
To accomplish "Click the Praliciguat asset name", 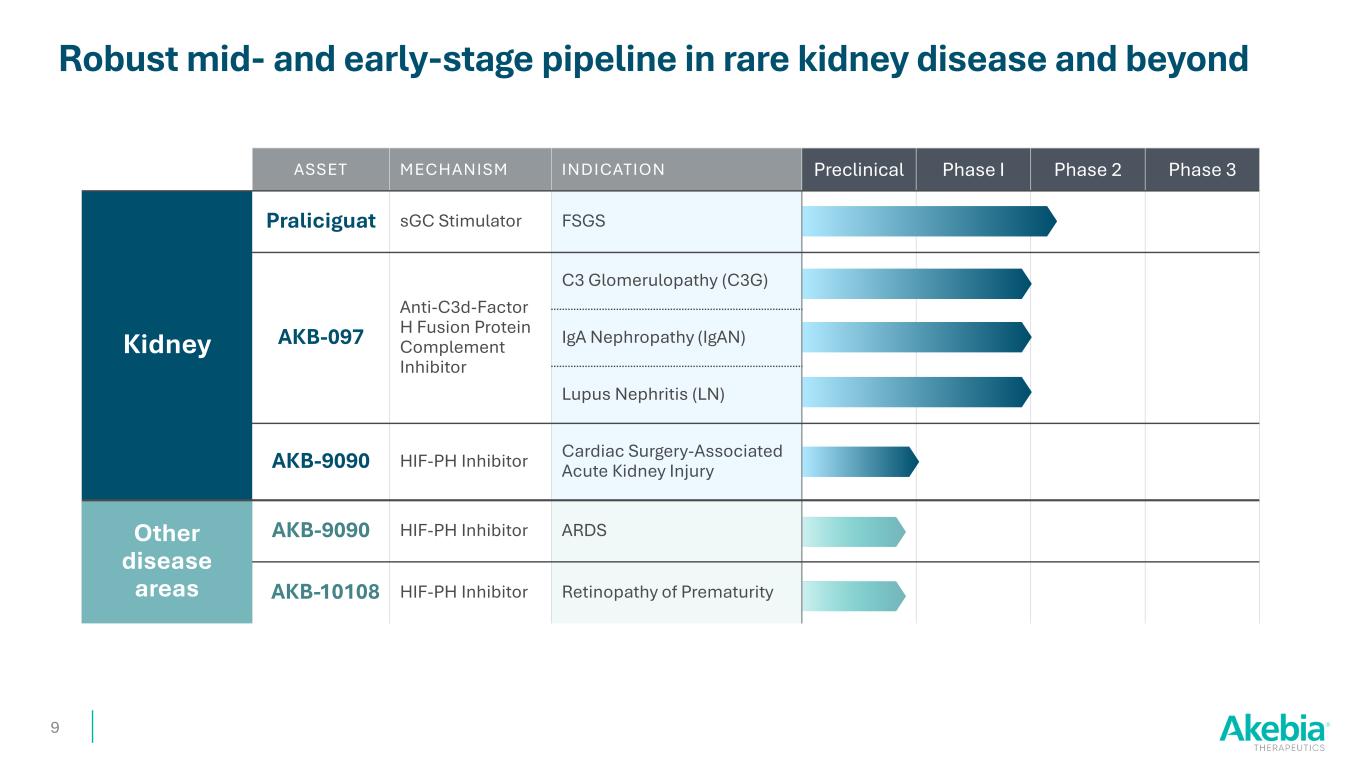I will (x=320, y=221).
